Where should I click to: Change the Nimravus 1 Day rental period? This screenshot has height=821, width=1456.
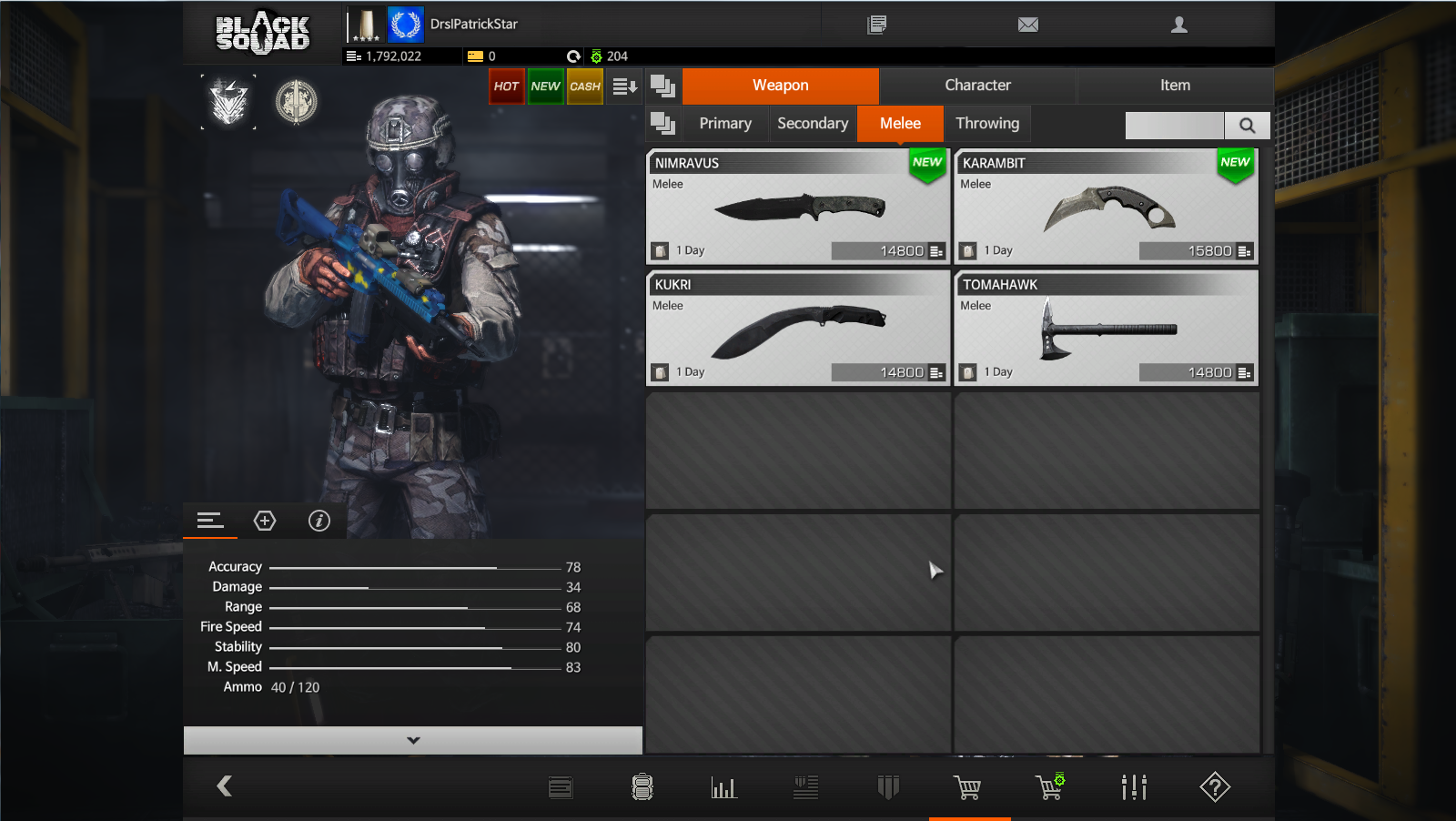[679, 251]
